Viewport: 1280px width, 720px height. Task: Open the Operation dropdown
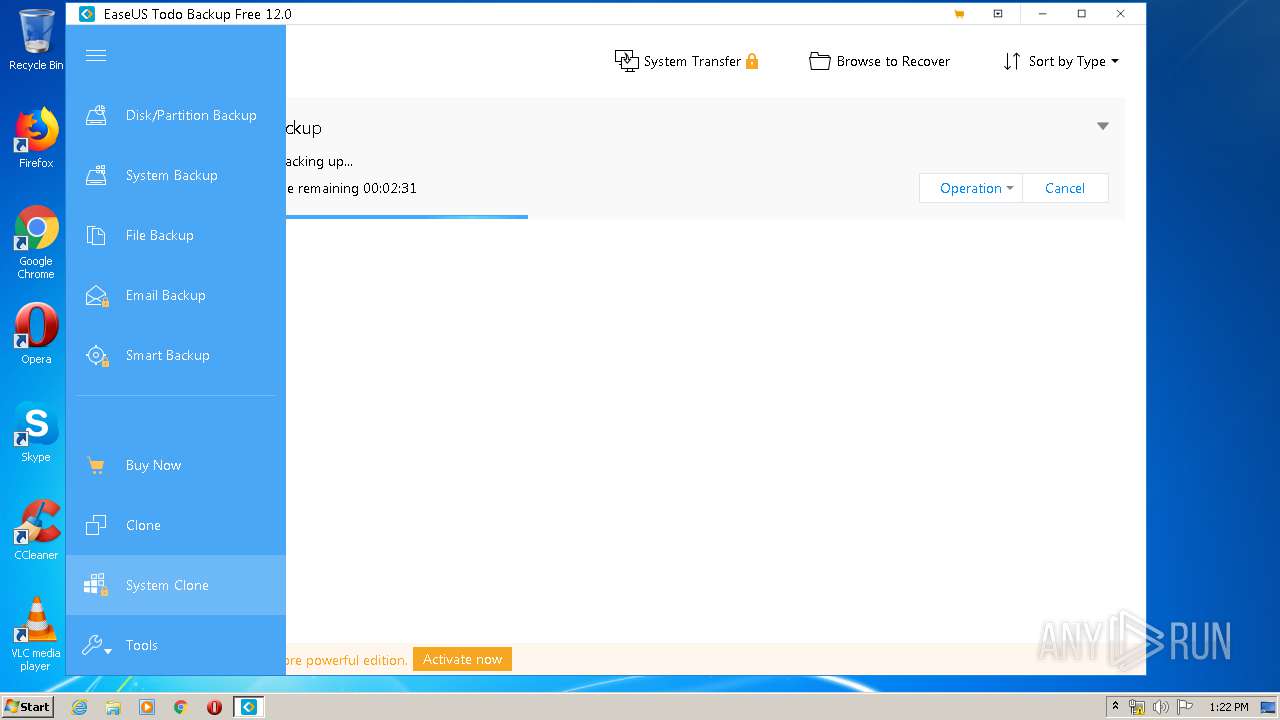(x=971, y=188)
